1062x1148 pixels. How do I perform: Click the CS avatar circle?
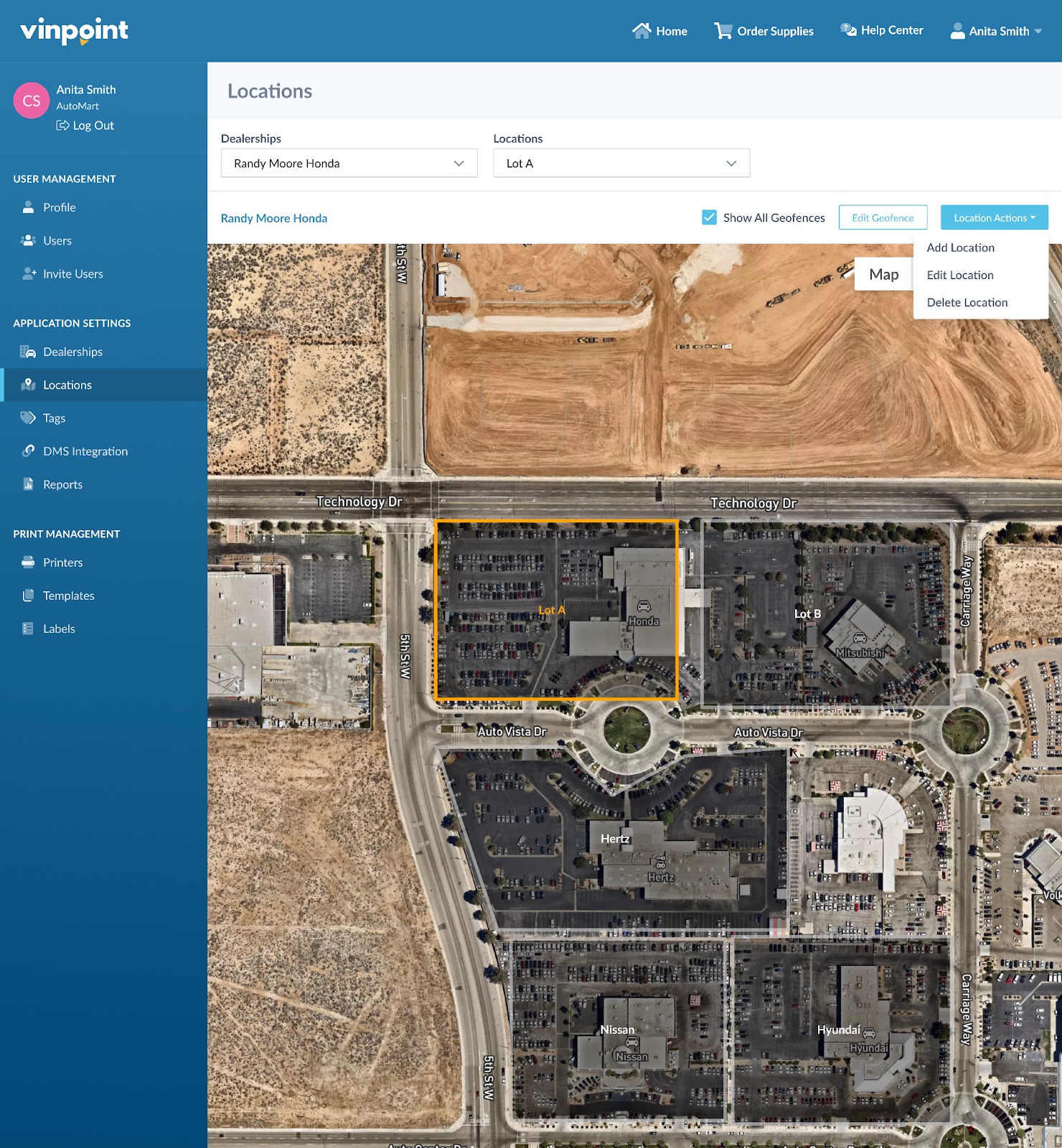click(x=32, y=100)
